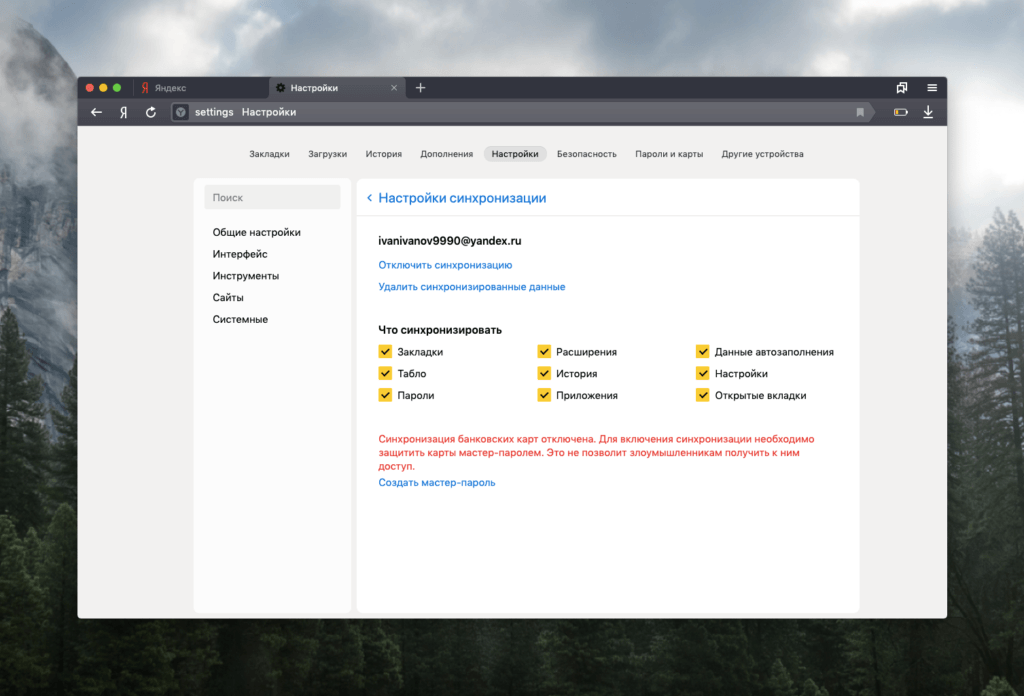Open the Закладки top navigation tab
Viewport: 1024px width, 696px height.
(269, 154)
